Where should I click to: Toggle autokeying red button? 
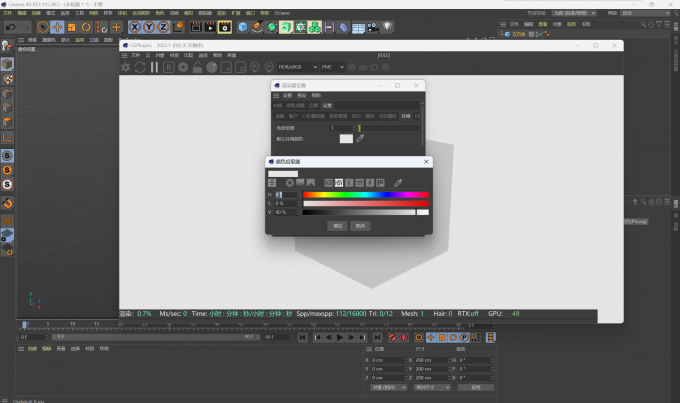404,337
